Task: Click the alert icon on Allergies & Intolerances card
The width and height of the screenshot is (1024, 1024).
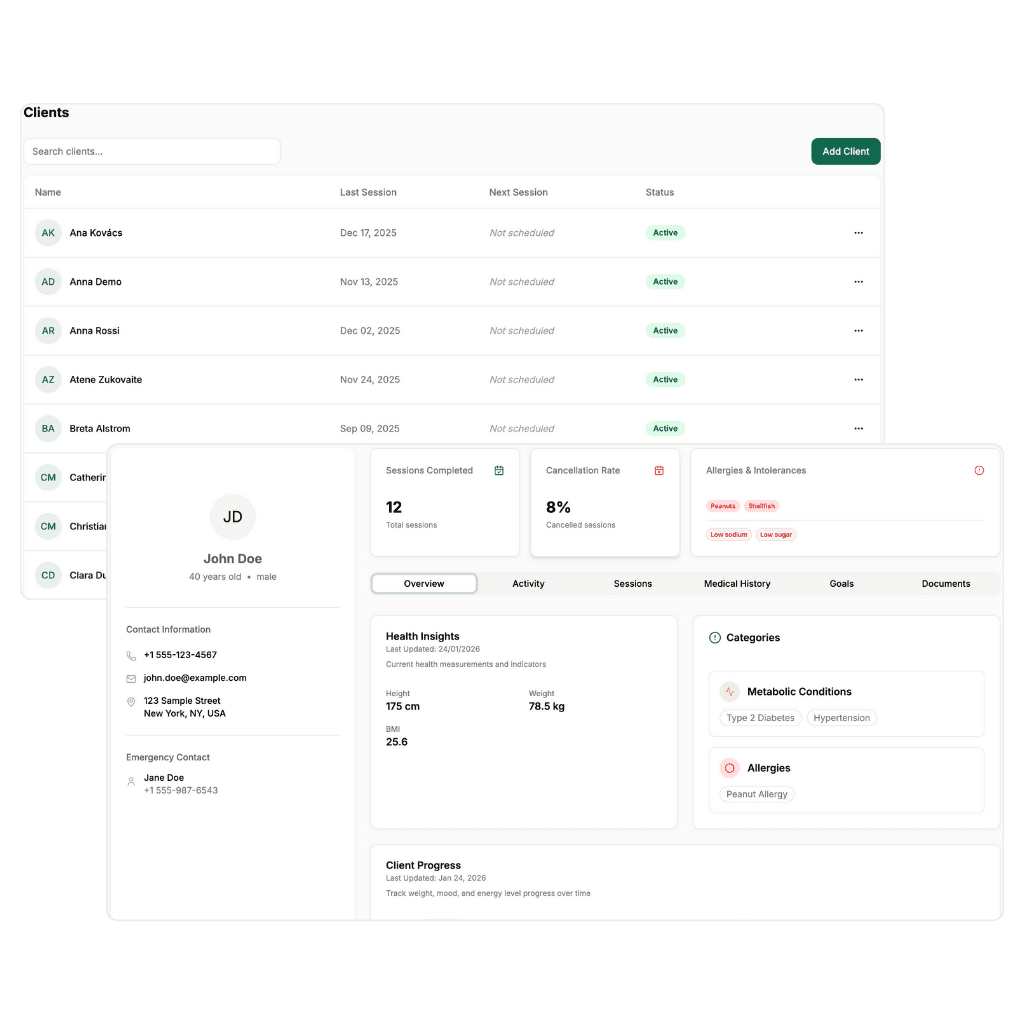Action: (x=979, y=470)
